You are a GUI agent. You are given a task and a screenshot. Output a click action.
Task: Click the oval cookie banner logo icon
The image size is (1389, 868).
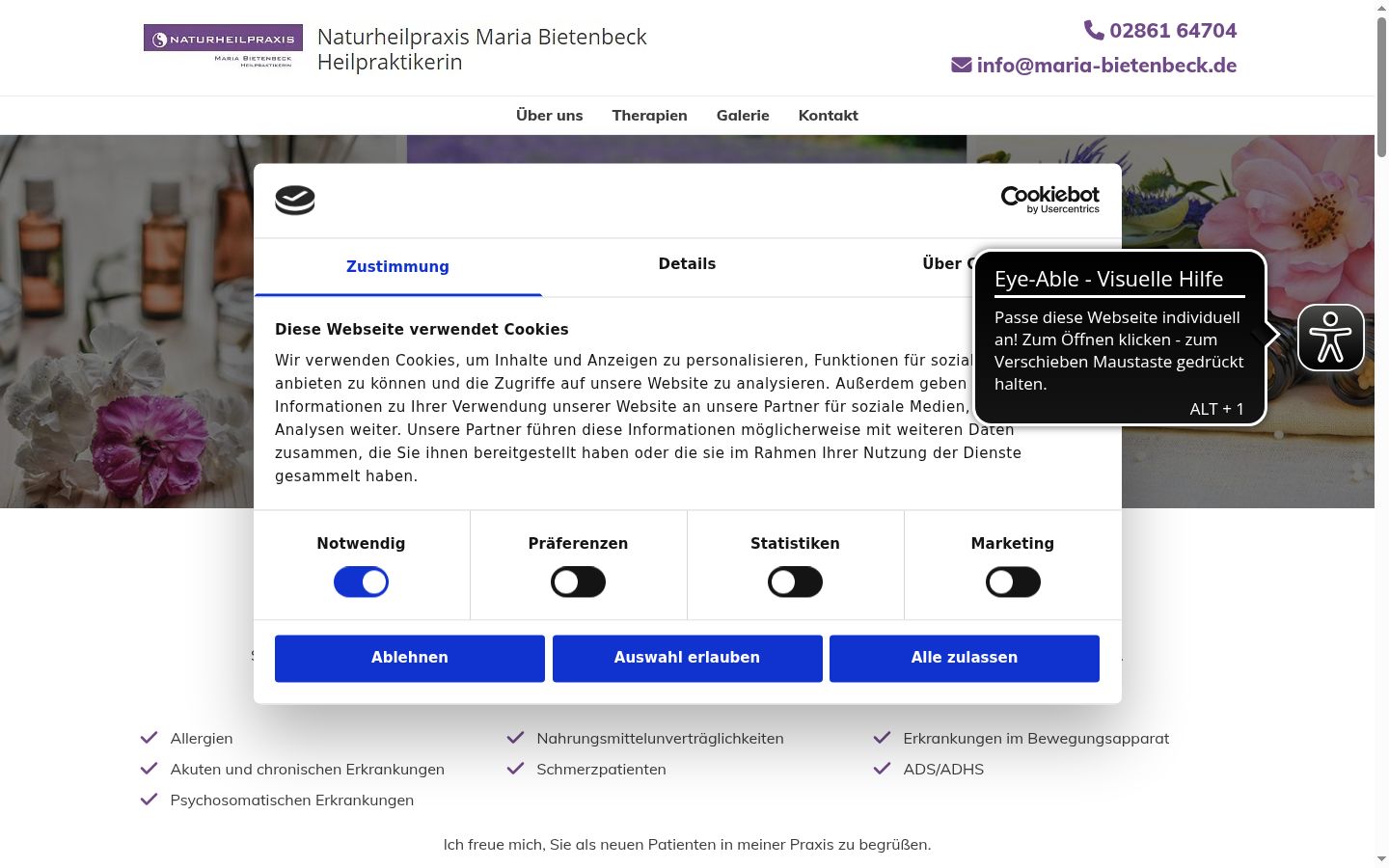[295, 200]
